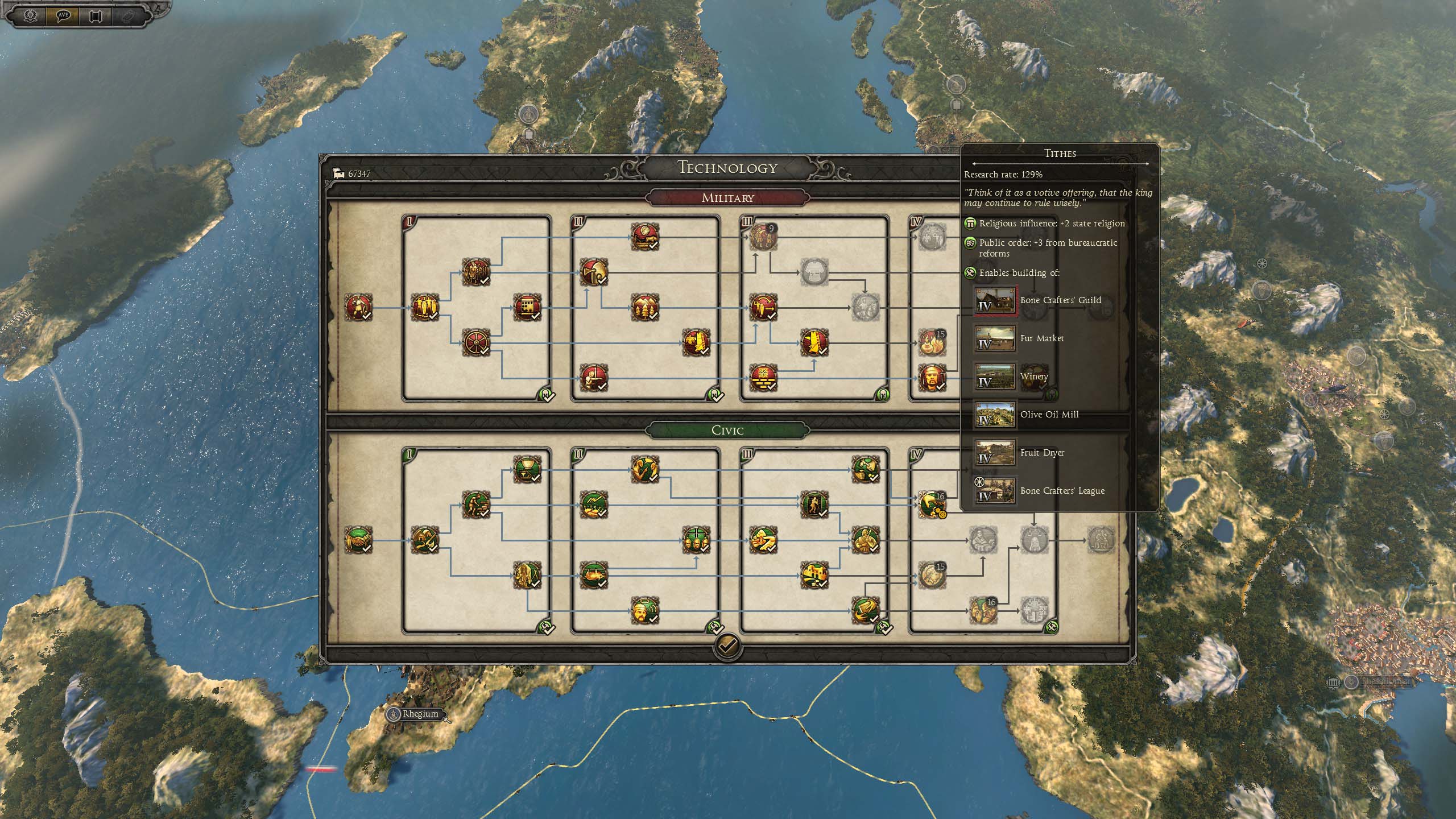Select the fire pots tech costing 15 turns

coord(932,343)
